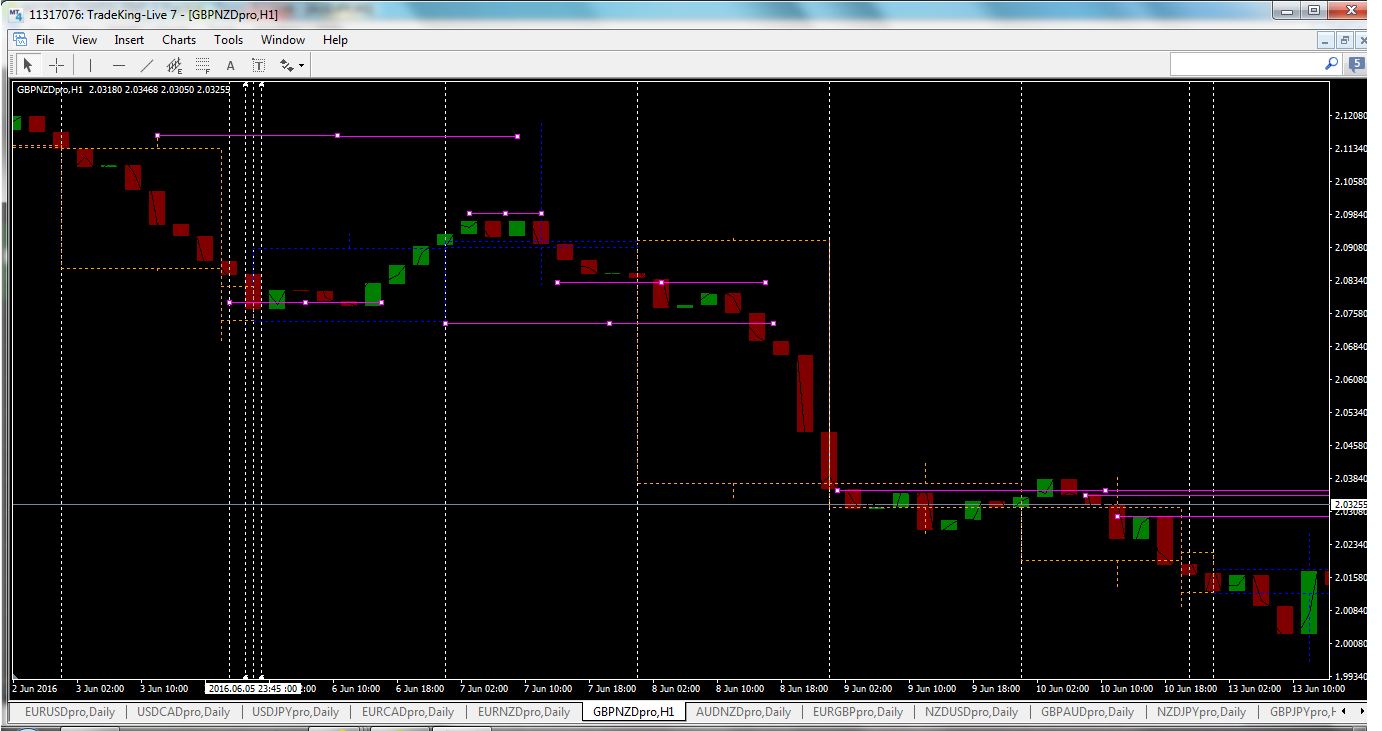Select the Fibonacci Retracement tool
The height and width of the screenshot is (731, 1382).
click(x=201, y=64)
